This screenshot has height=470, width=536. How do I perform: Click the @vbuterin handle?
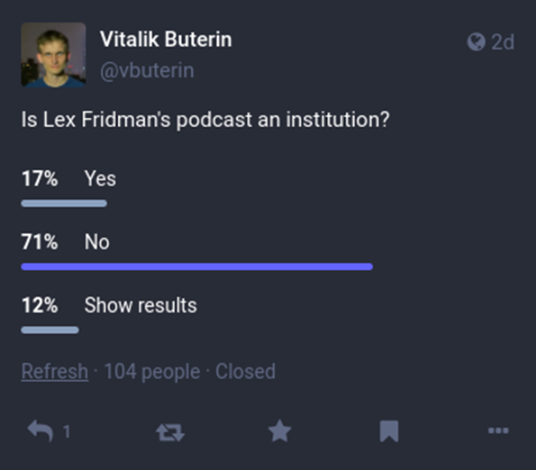147,70
